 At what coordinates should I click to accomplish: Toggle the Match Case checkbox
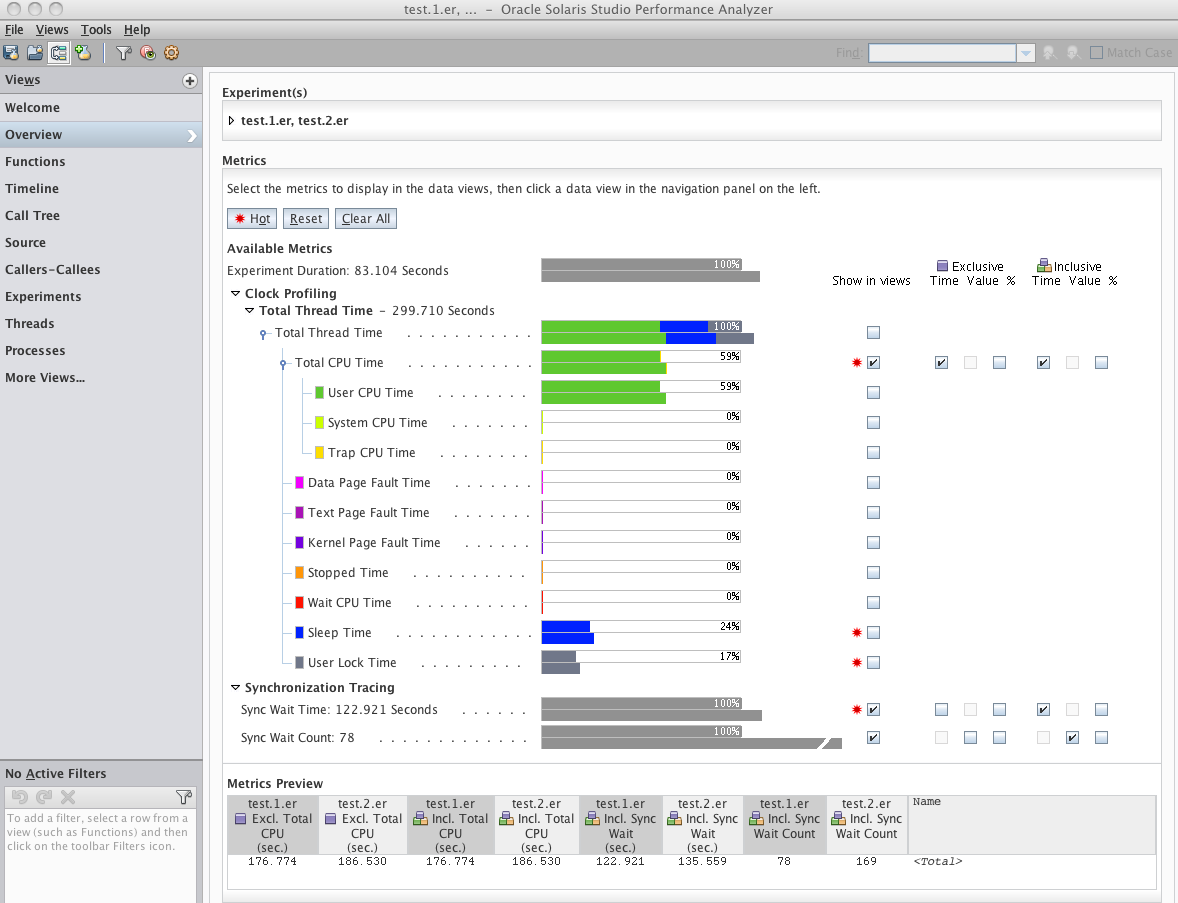pyautogui.click(x=1097, y=53)
